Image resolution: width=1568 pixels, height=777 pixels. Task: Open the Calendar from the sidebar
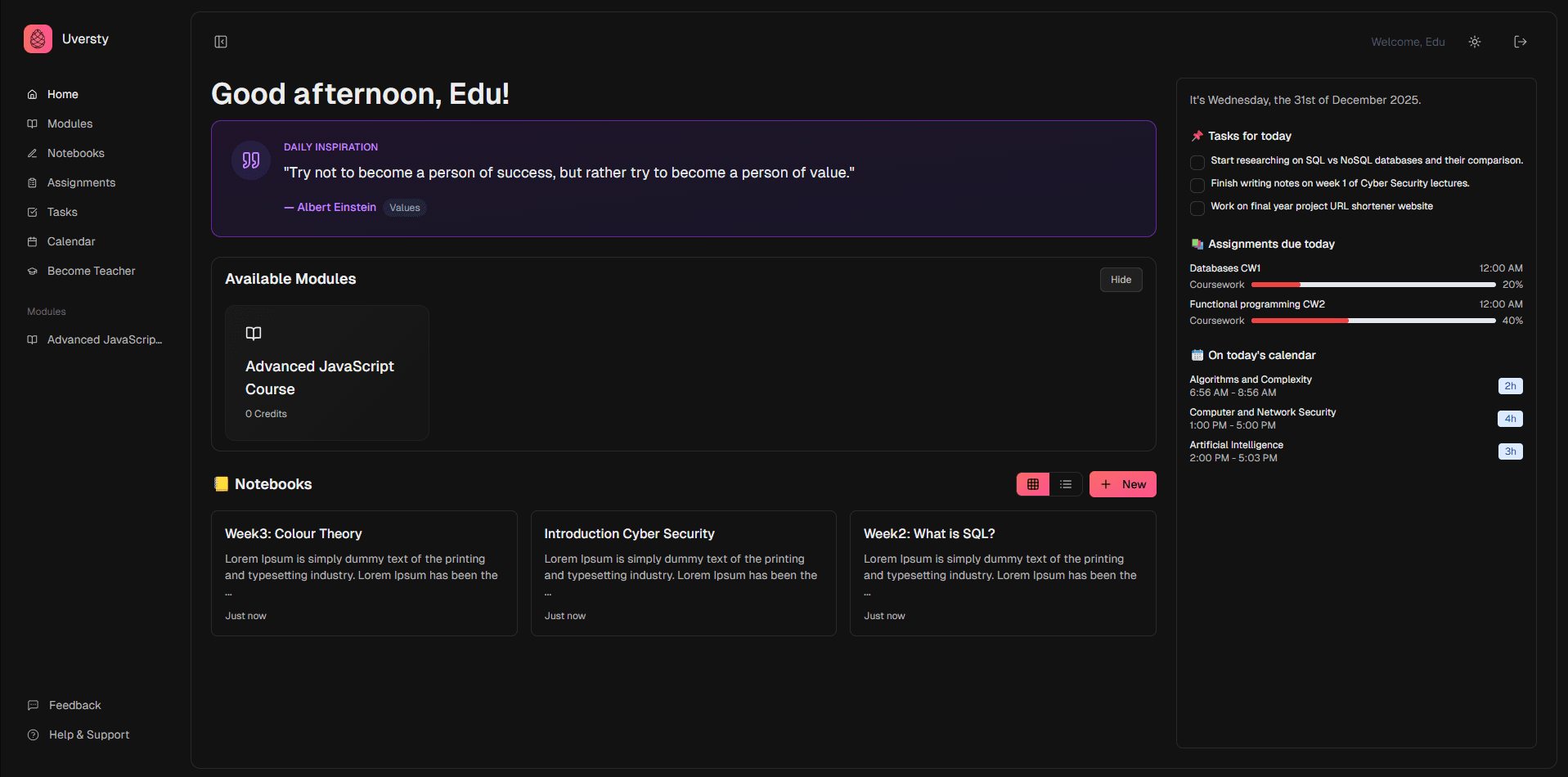70,241
